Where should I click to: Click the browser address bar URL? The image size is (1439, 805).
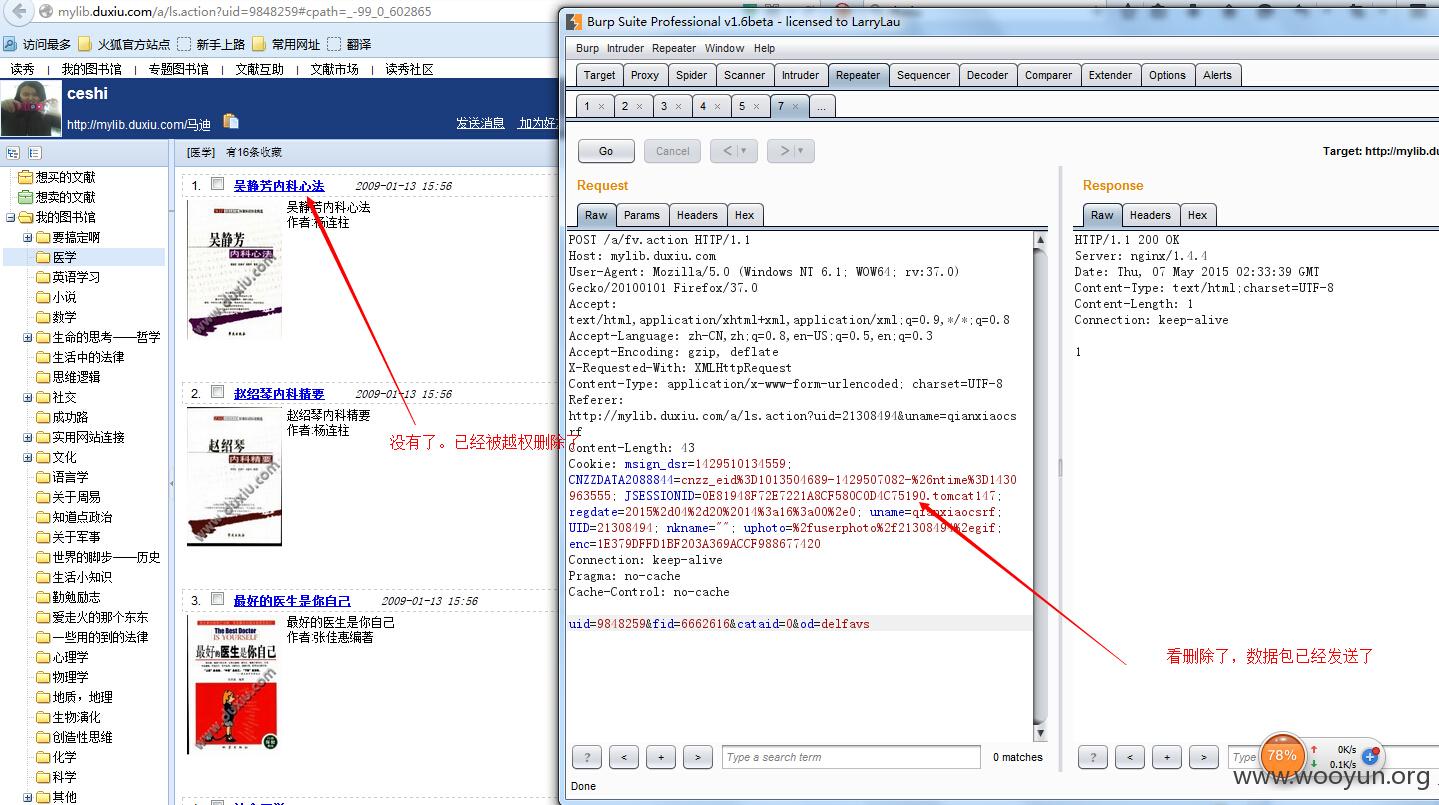[x=245, y=12]
